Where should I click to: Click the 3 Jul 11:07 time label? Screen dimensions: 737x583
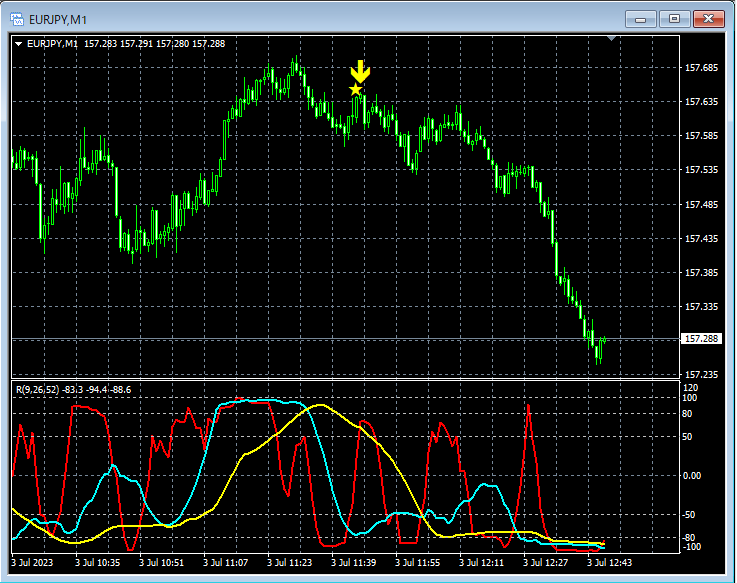pyautogui.click(x=226, y=562)
